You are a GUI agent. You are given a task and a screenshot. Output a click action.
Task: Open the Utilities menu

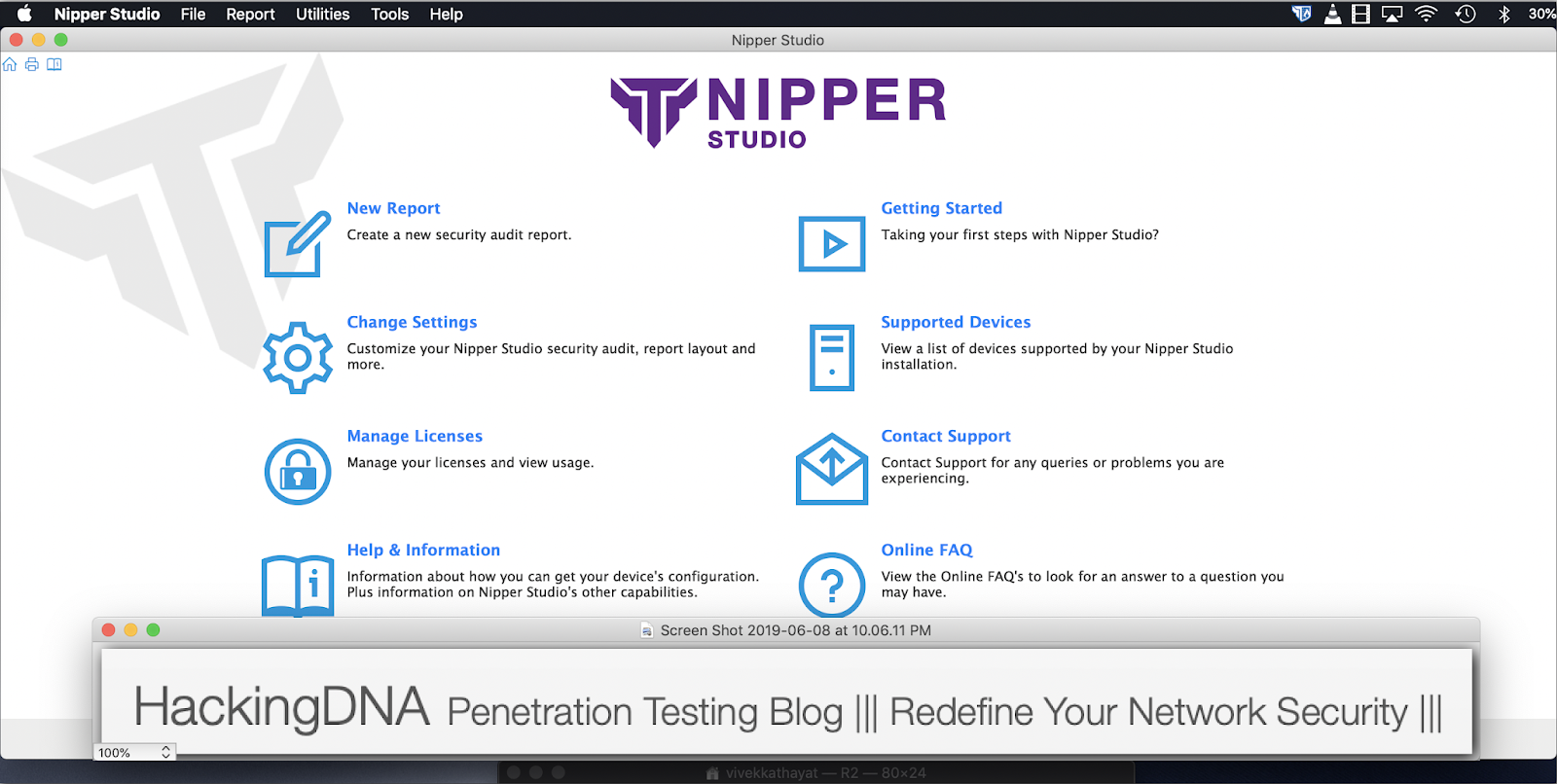click(x=322, y=14)
